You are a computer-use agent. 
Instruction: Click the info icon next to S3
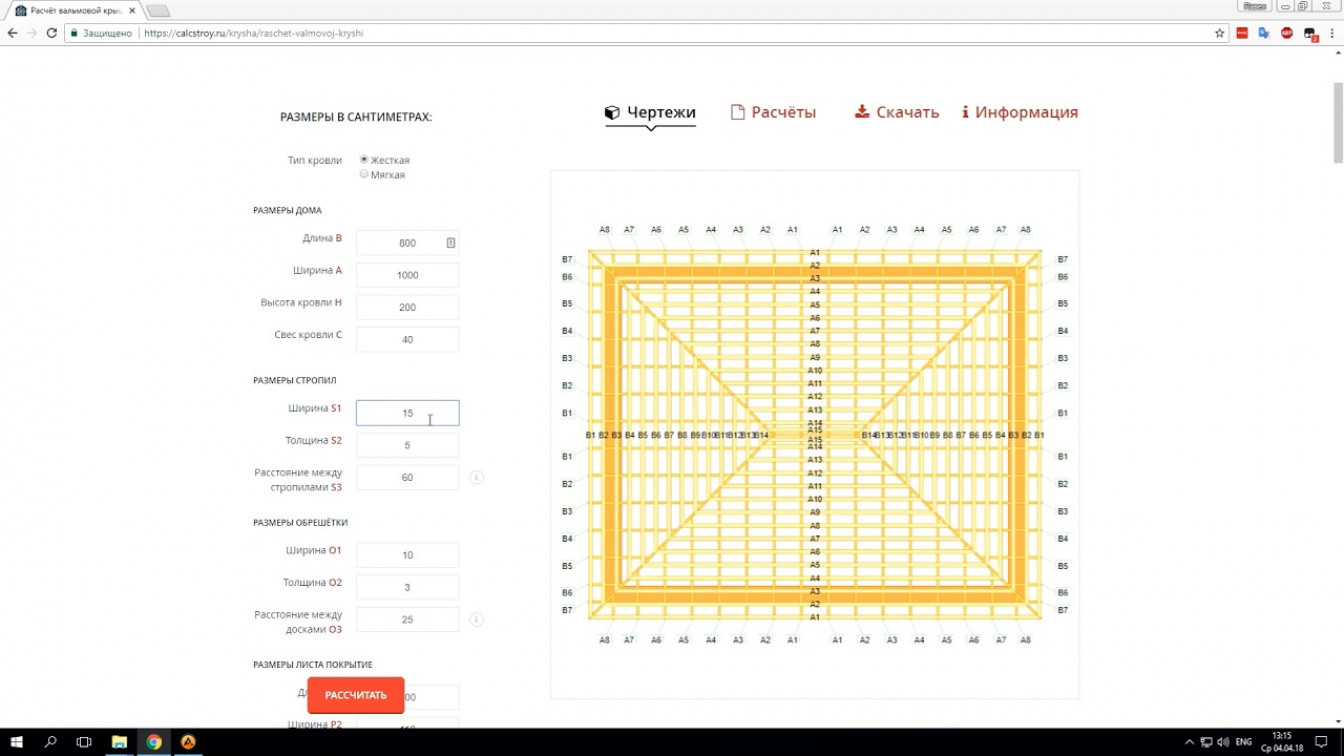pyautogui.click(x=476, y=477)
